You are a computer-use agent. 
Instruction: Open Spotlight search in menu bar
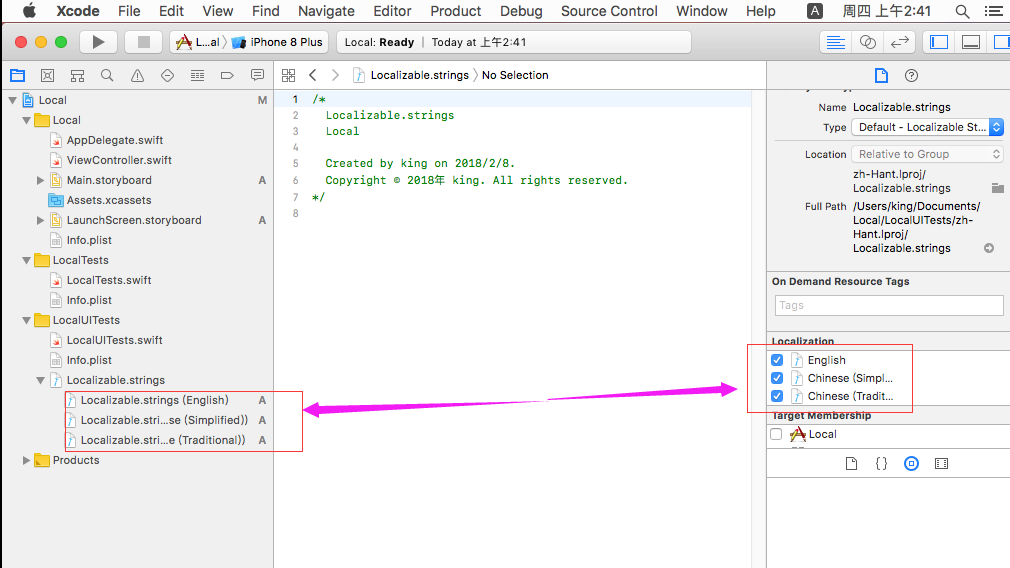click(962, 11)
